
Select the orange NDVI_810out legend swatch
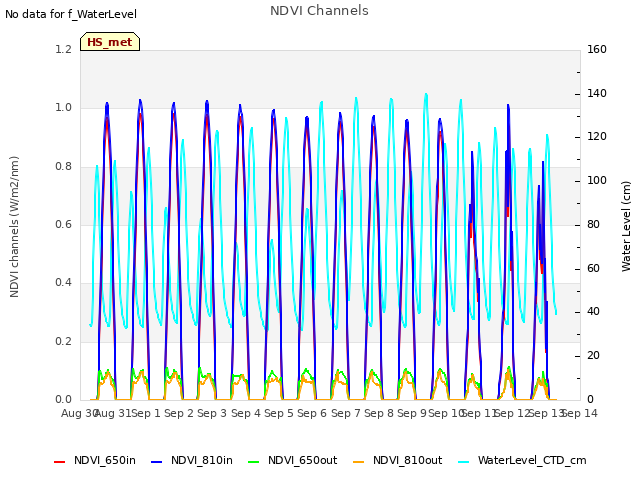click(358, 462)
